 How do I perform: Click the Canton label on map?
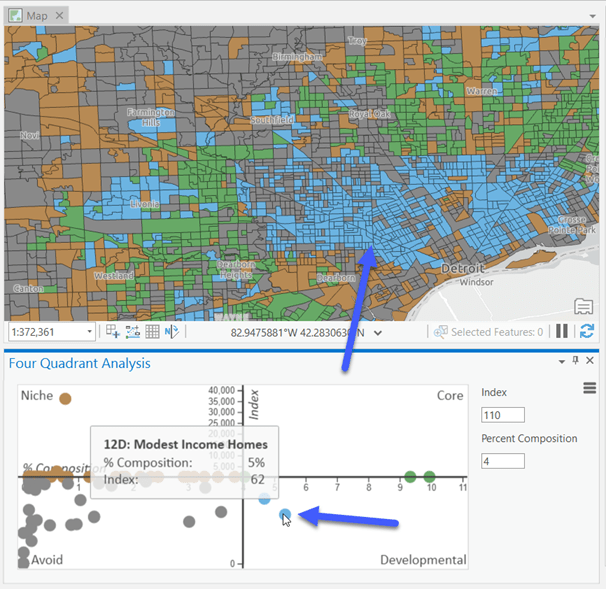coord(28,289)
